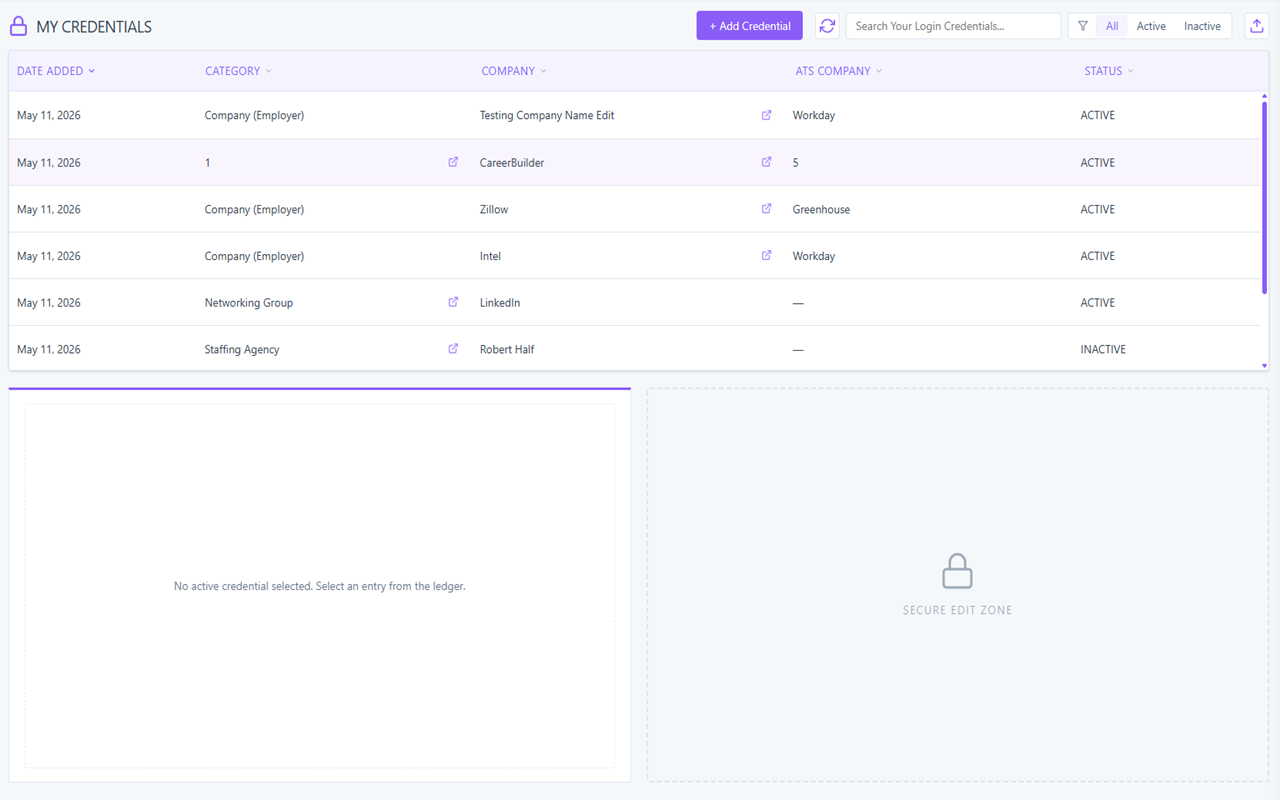Sort by ATS Company column header
The width and height of the screenshot is (1280, 800).
pos(839,71)
